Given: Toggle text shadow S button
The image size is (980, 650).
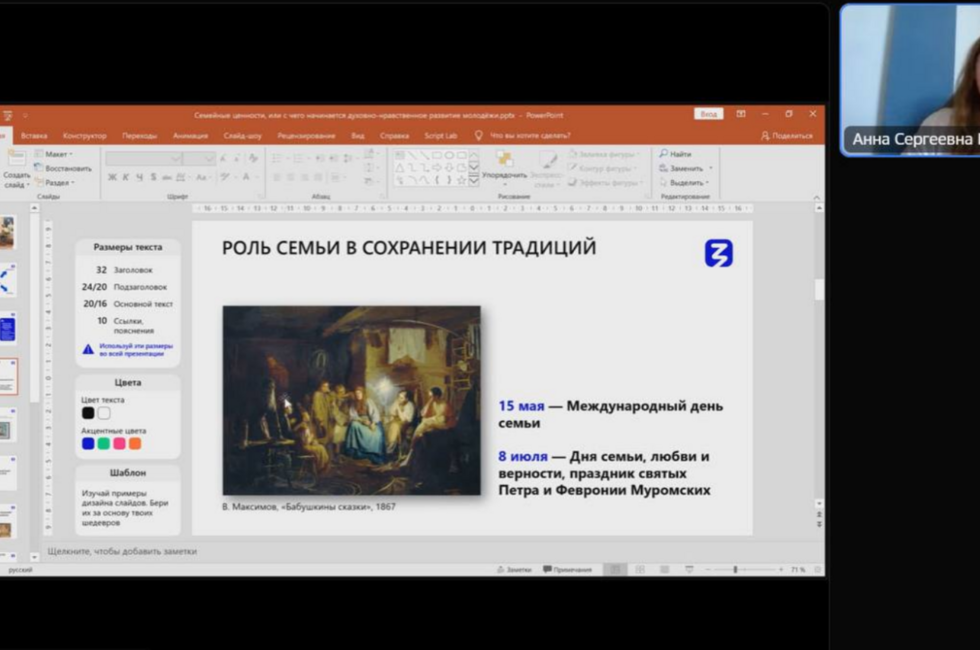Looking at the screenshot, I should 153,178.
